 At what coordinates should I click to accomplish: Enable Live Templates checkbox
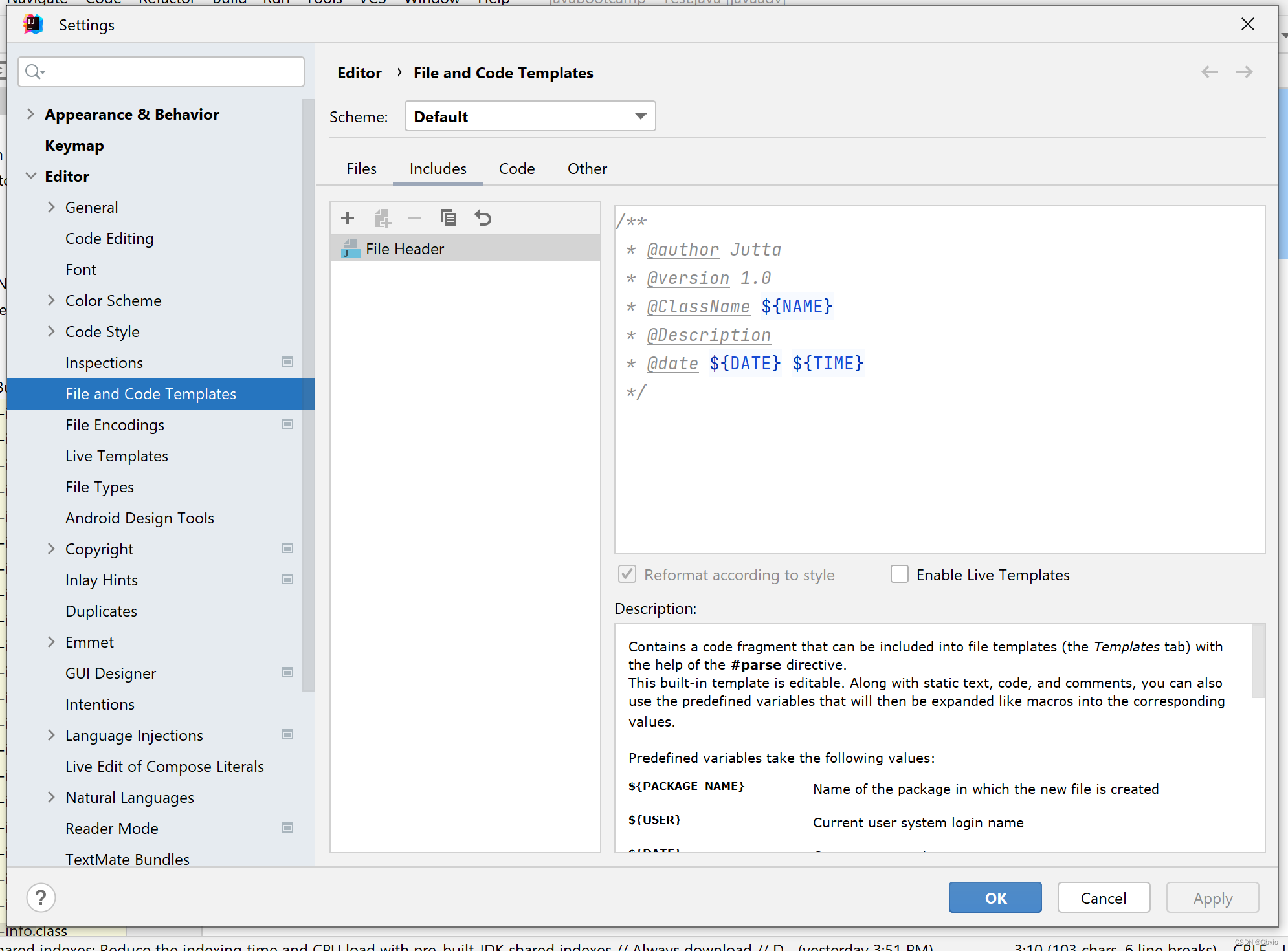900,574
